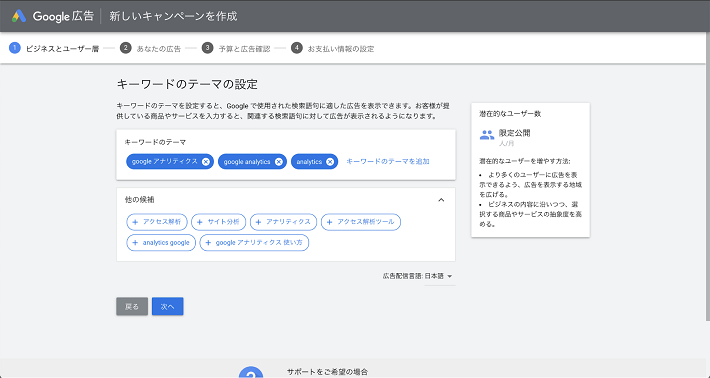
Task: Remove the 'analytics' keyword chip
Action: [x=330, y=162]
